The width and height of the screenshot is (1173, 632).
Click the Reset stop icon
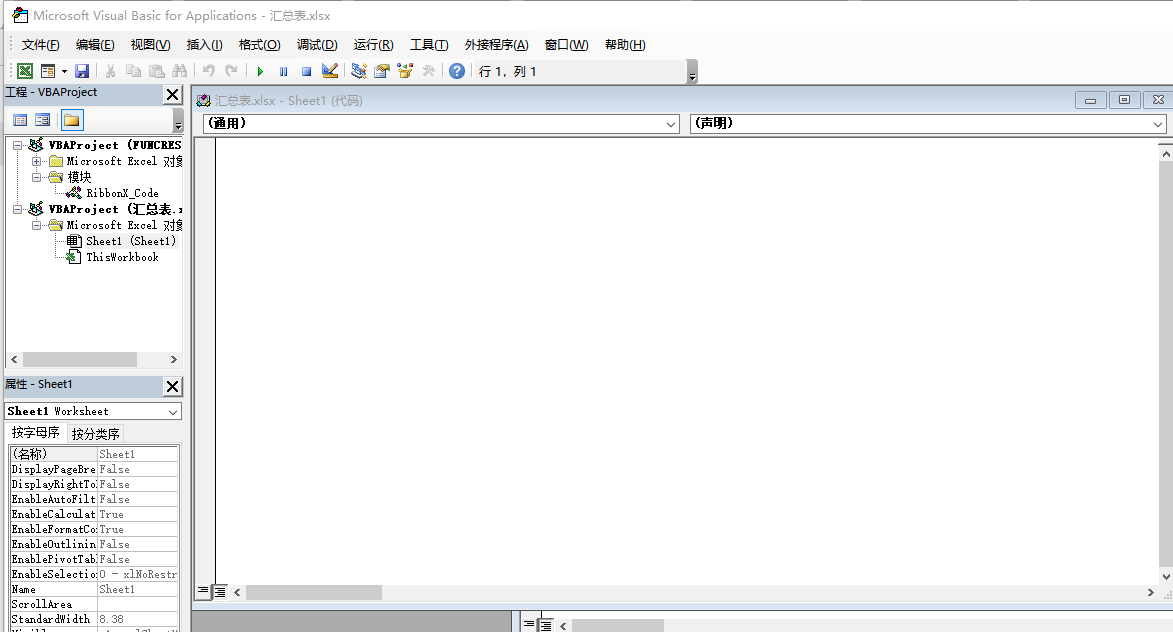pos(306,72)
